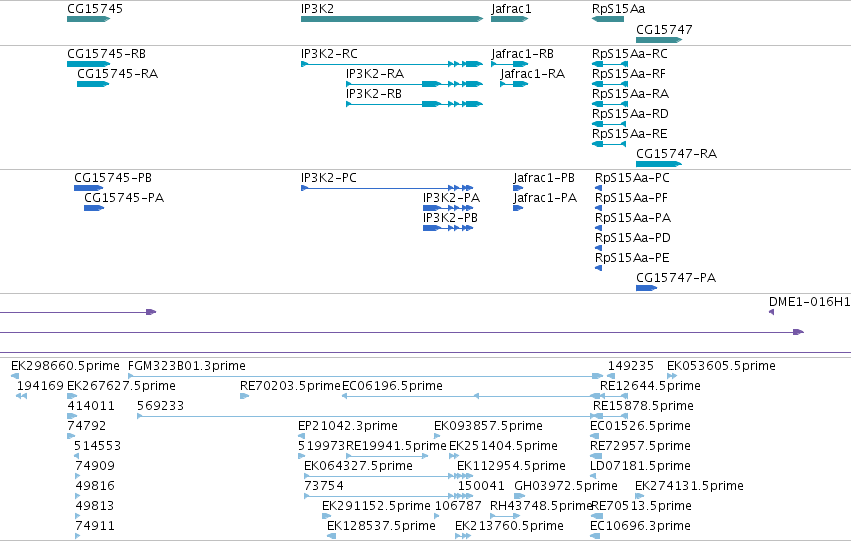
Task: Click the RpS15Aa-PA protein label
Action: [633, 218]
